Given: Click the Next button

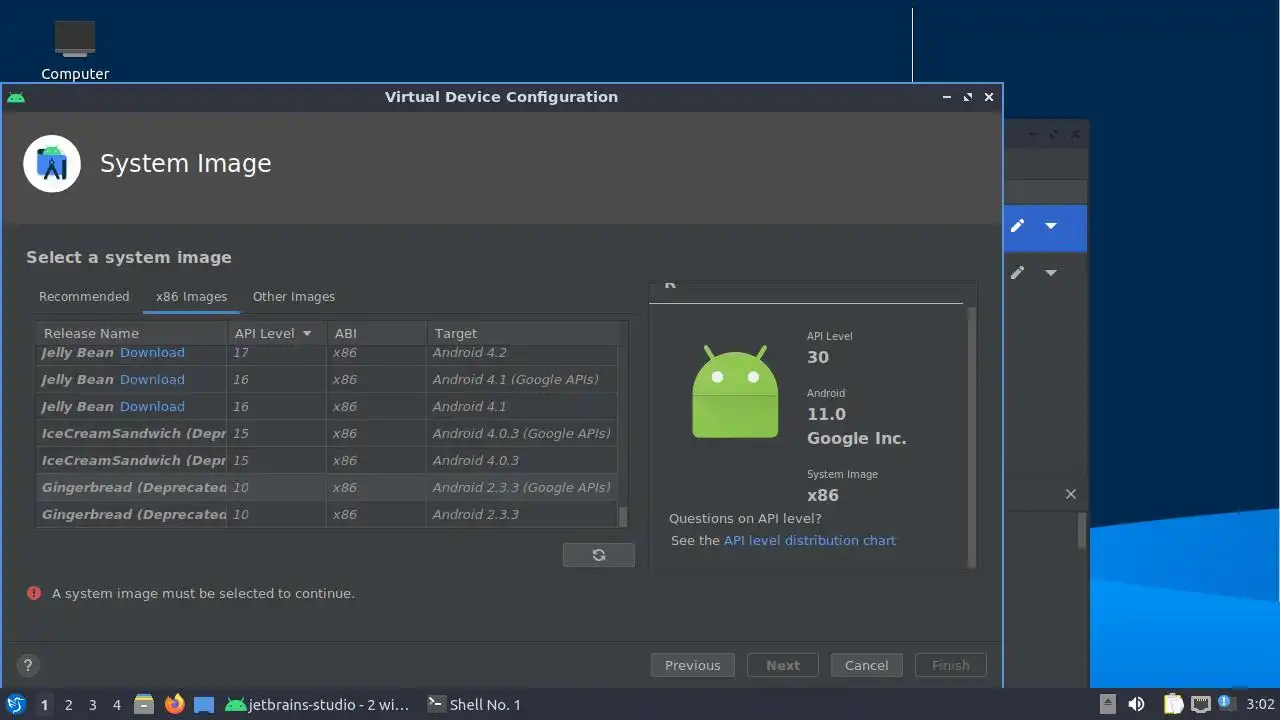Looking at the screenshot, I should [x=783, y=666].
